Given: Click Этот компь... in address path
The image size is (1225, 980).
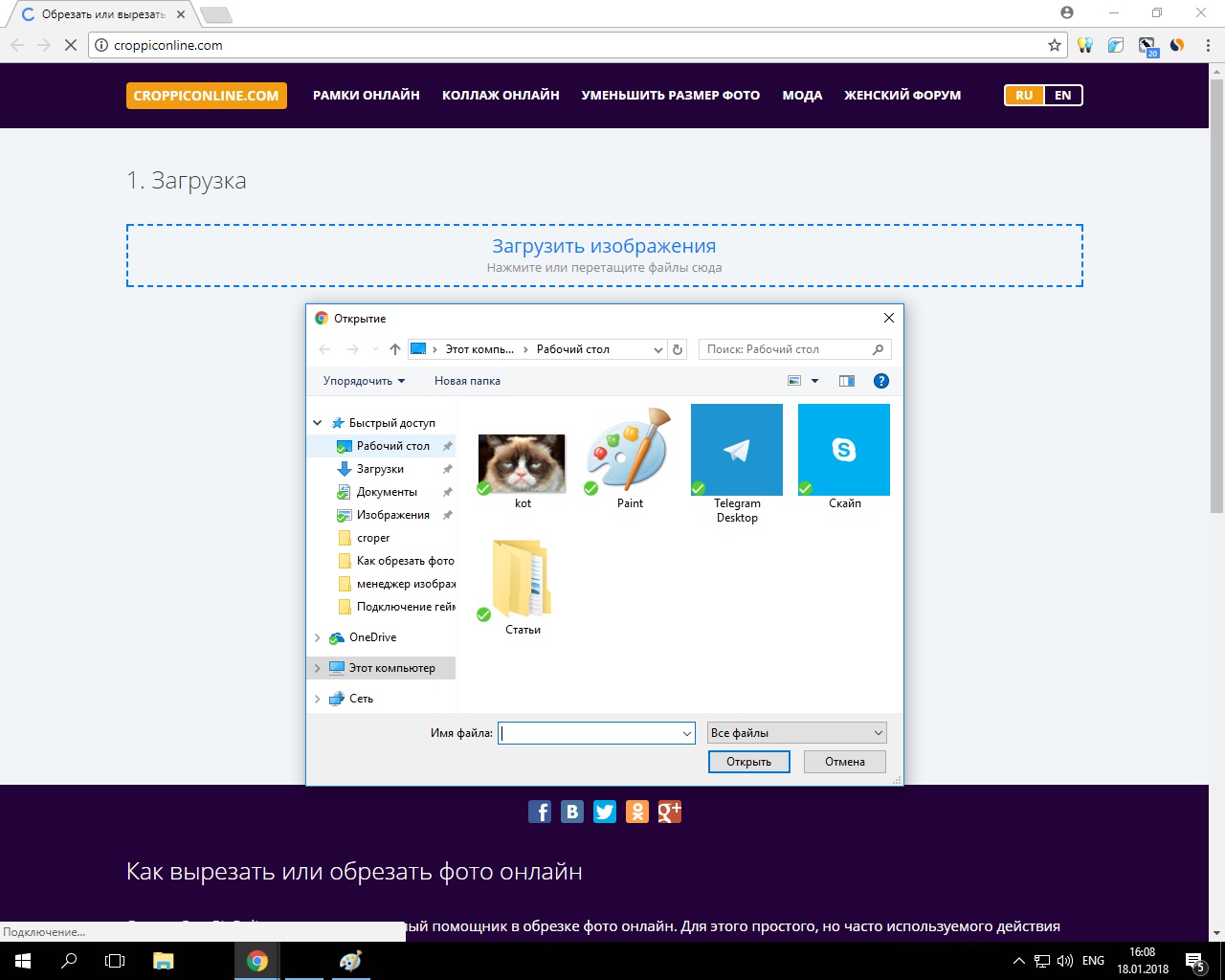Looking at the screenshot, I should click(x=479, y=349).
